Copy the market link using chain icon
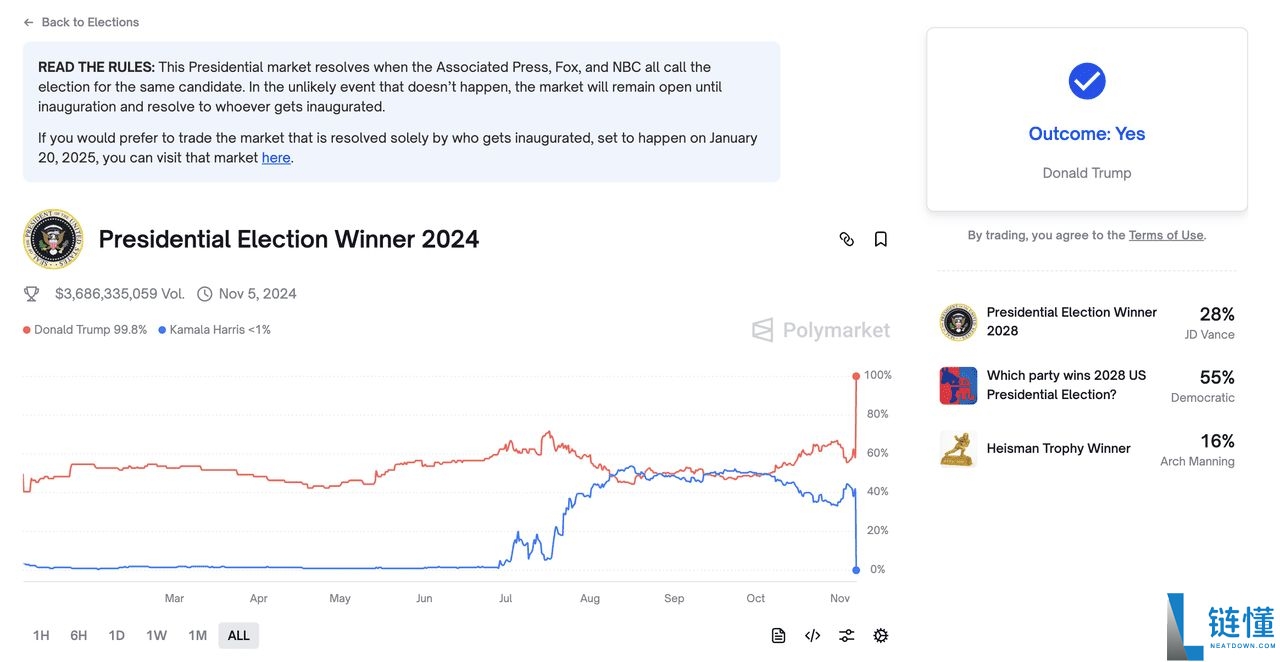This screenshot has height=662, width=1280. [x=846, y=239]
